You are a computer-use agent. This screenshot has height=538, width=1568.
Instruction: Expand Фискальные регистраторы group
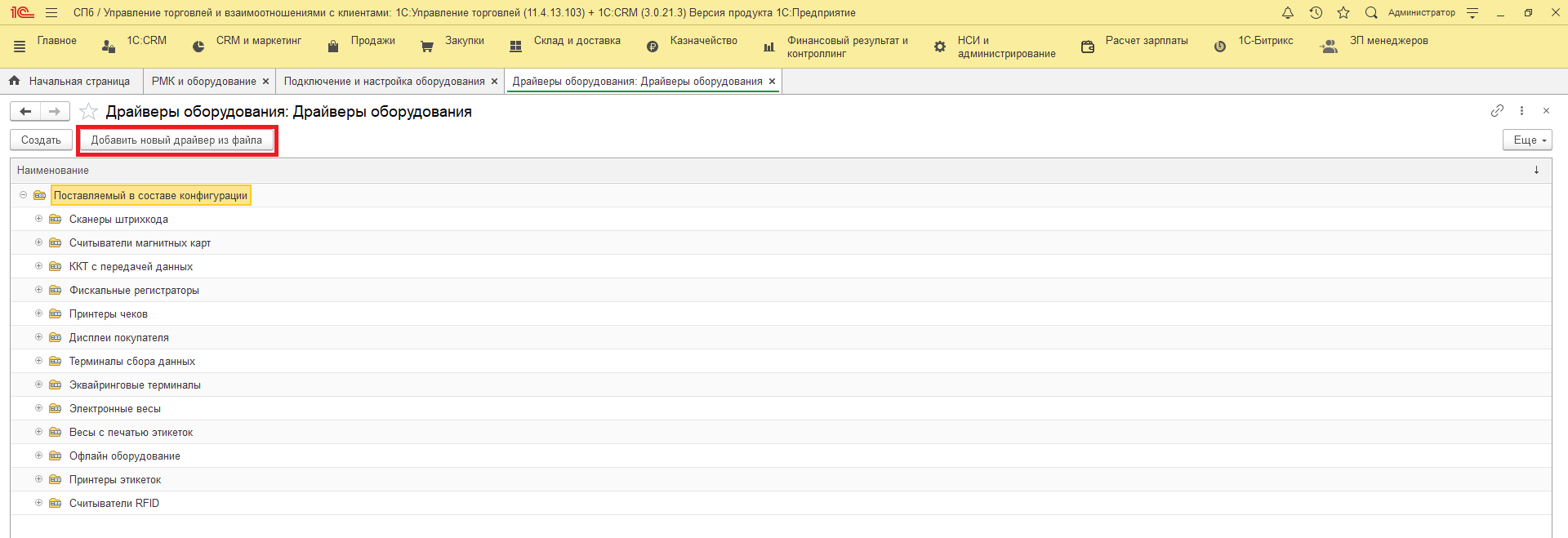(38, 290)
